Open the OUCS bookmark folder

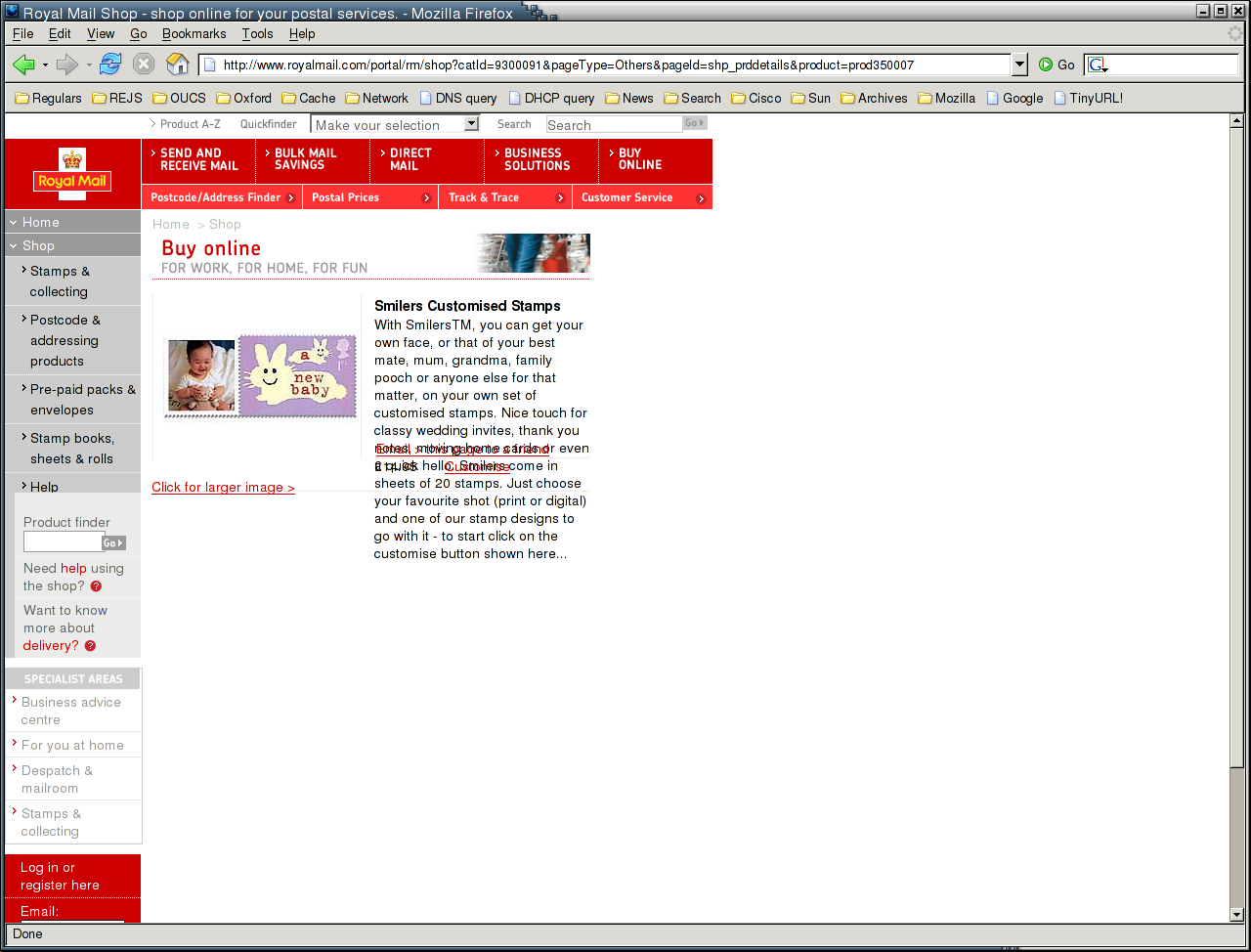(179, 99)
